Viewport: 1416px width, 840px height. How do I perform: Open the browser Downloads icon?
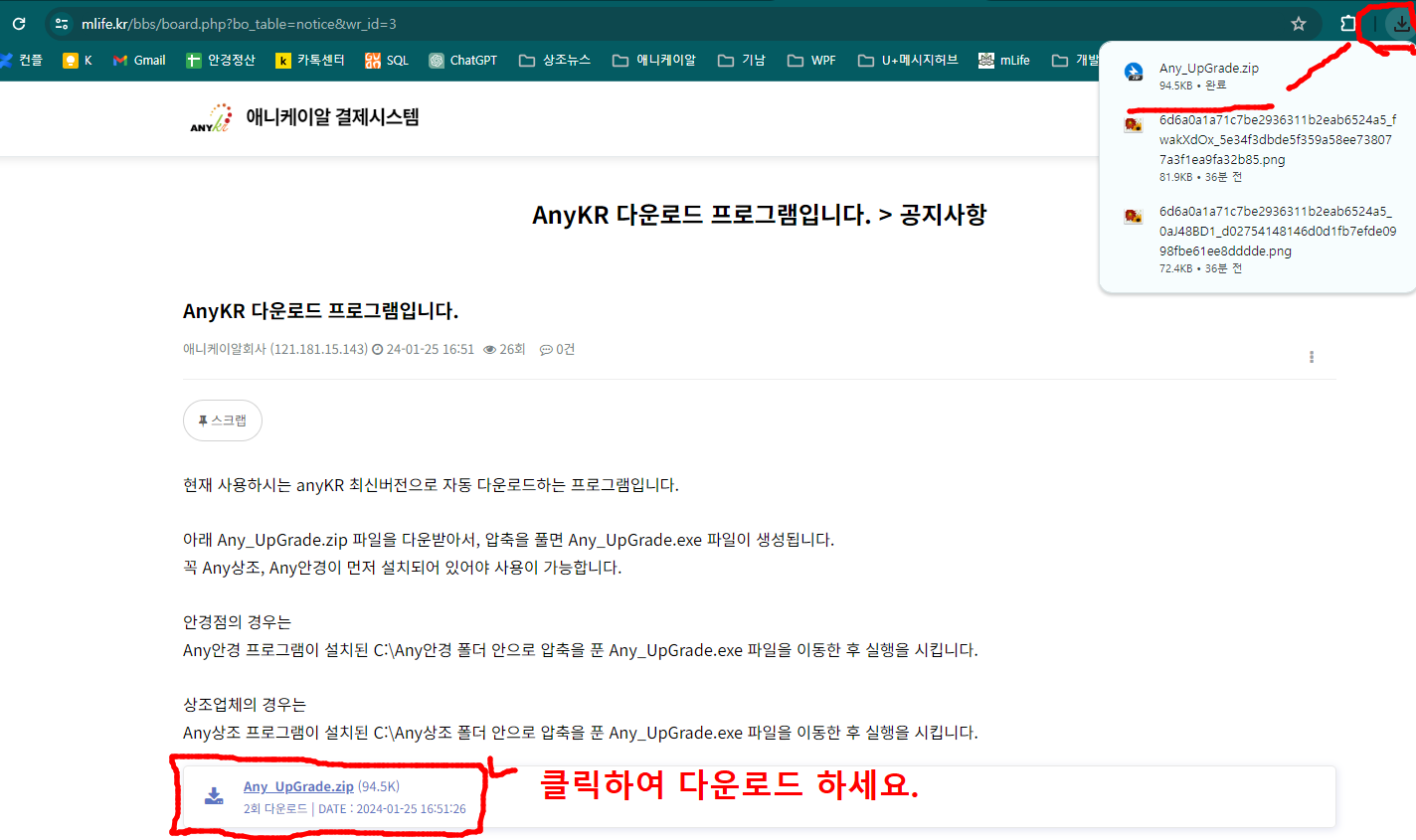pos(1401,24)
